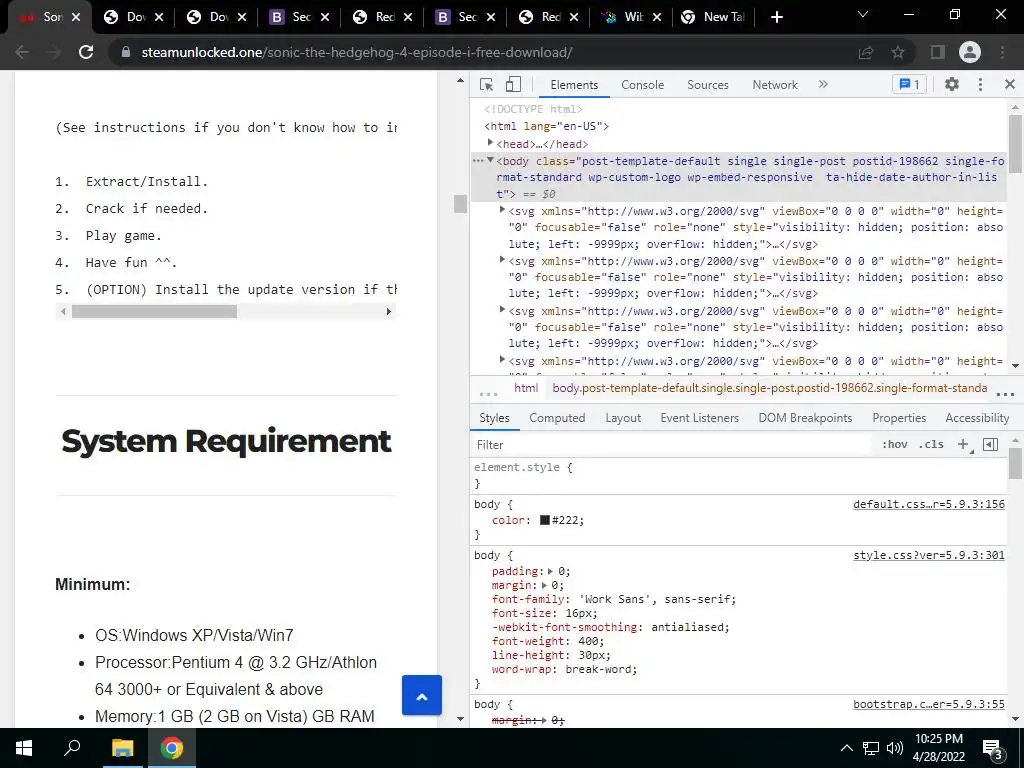Open the Event Listeners tab
The width and height of the screenshot is (1024, 768).
point(699,418)
